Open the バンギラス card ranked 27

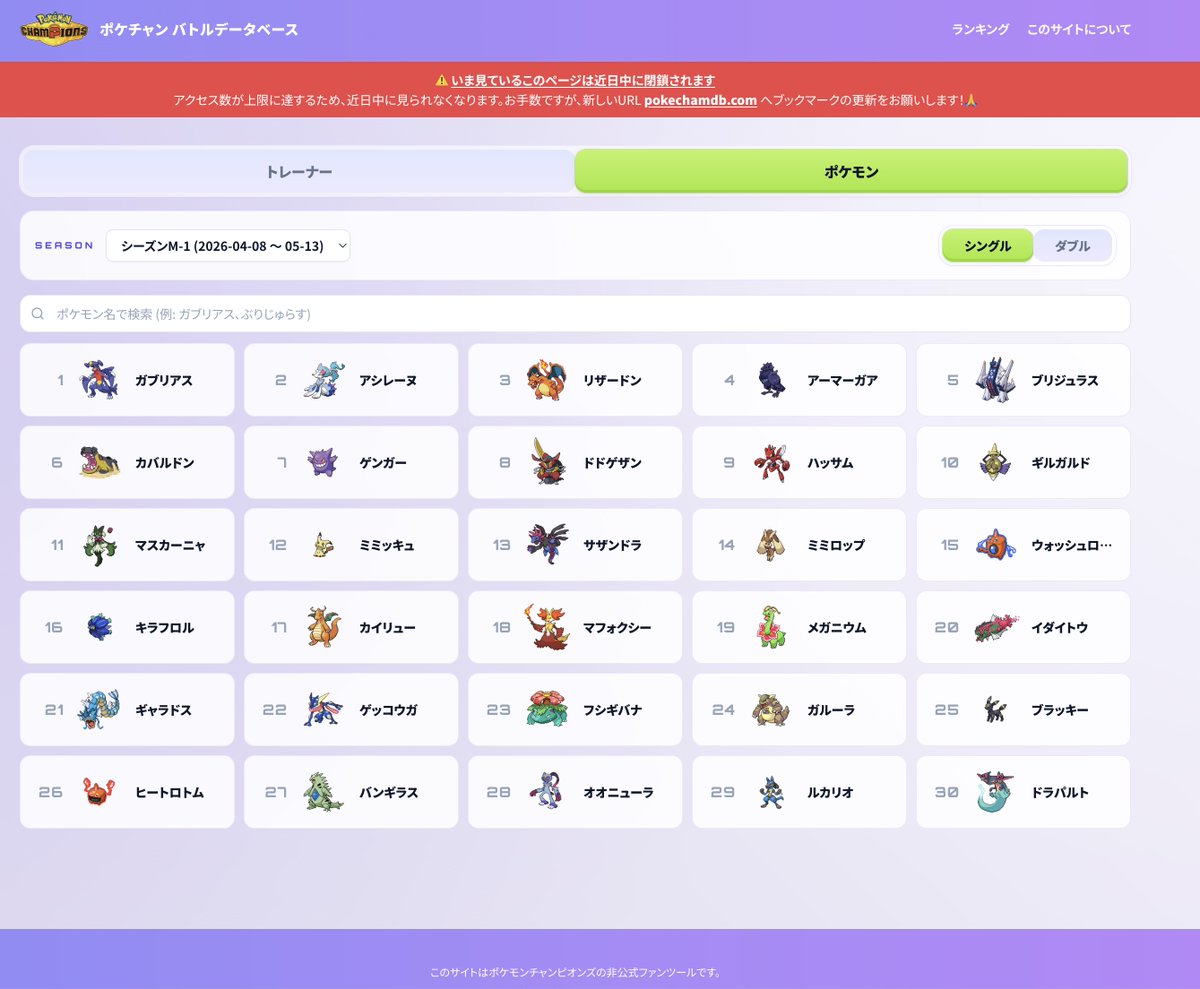pos(351,792)
